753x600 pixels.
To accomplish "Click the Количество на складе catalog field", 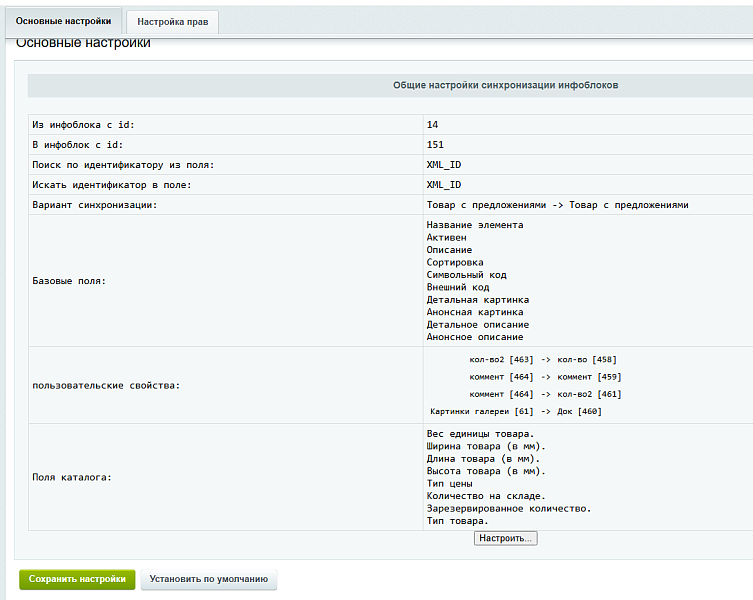I will (486, 496).
